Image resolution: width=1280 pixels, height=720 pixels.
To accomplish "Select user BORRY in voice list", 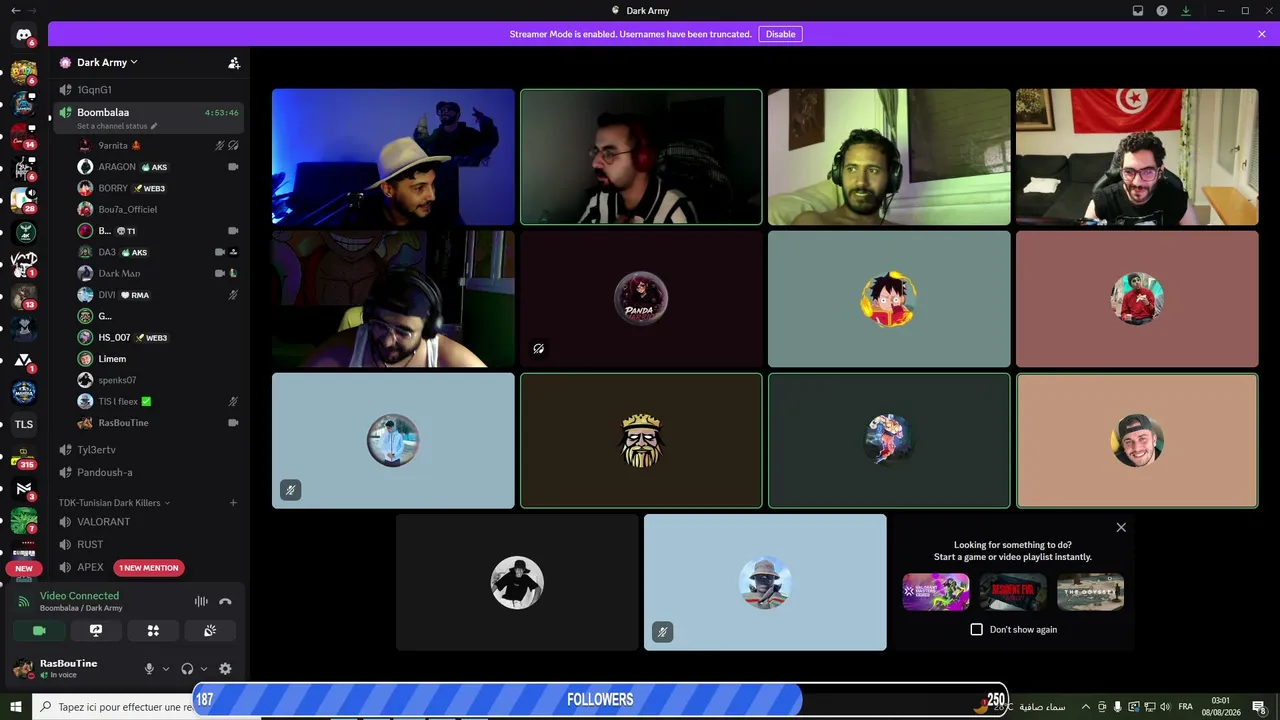I will point(158,188).
